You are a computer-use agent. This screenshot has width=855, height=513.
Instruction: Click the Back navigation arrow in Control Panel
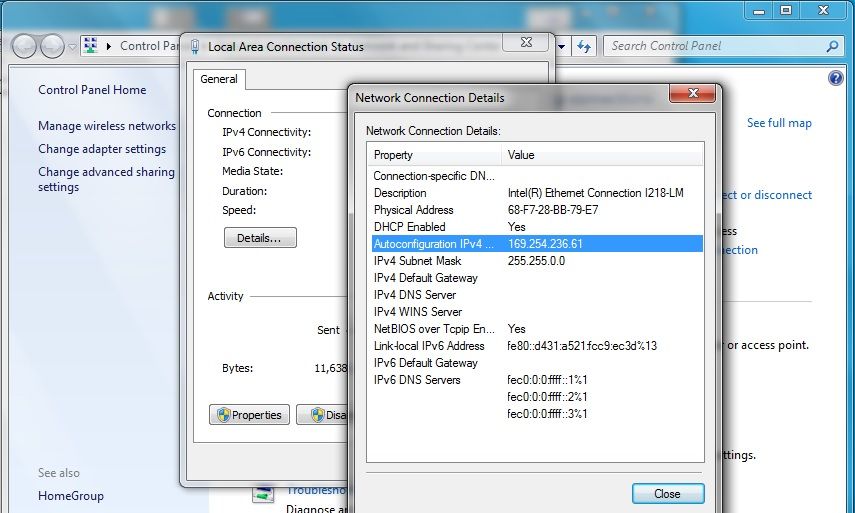coord(24,46)
